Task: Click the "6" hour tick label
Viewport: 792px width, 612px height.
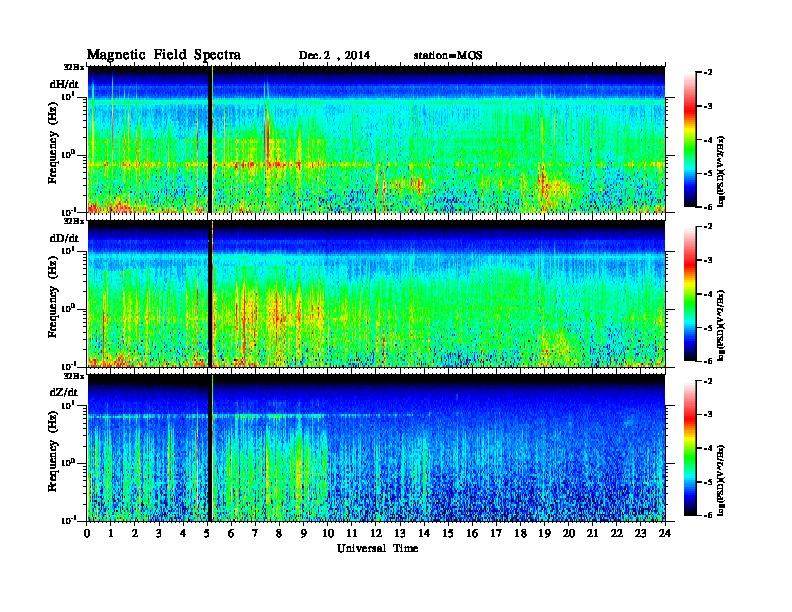Action: (231, 533)
